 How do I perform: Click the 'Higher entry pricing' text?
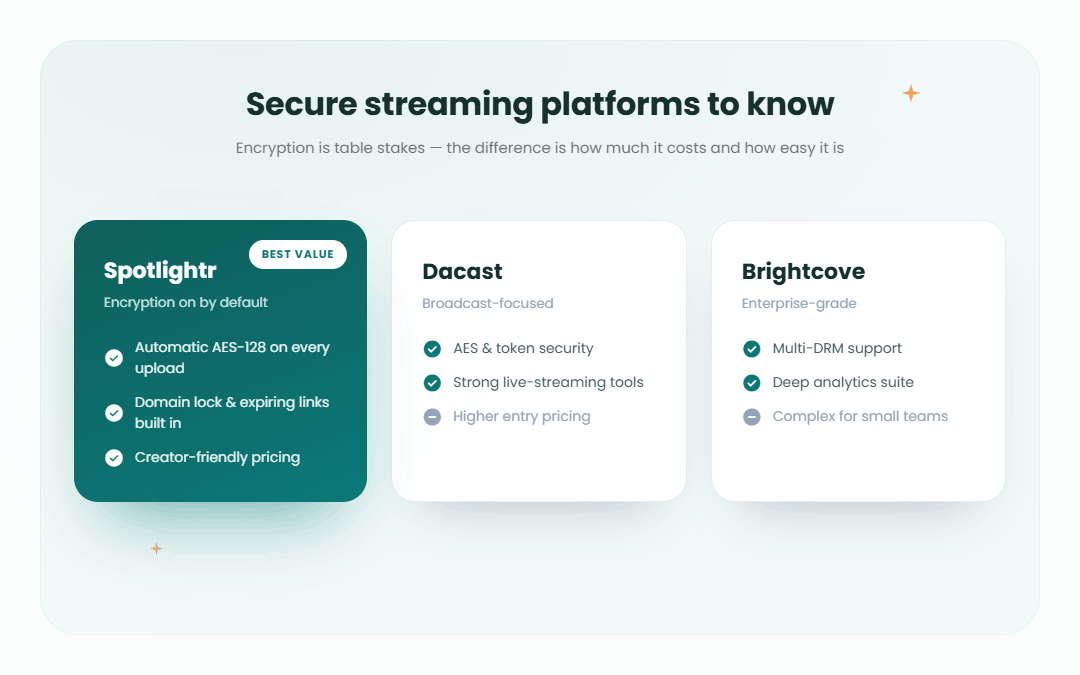[521, 417]
